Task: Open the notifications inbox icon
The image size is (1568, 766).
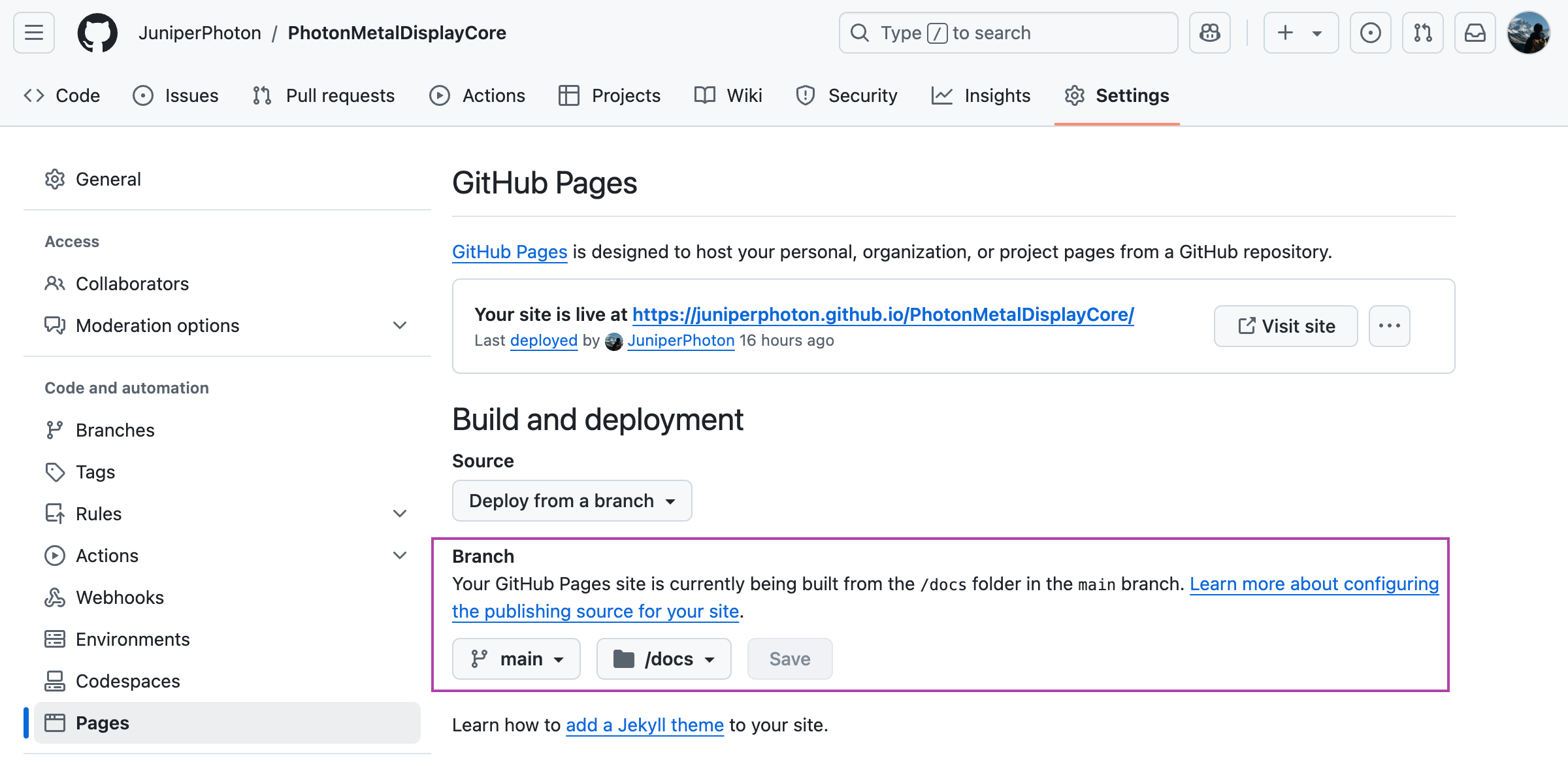Action: (1475, 33)
